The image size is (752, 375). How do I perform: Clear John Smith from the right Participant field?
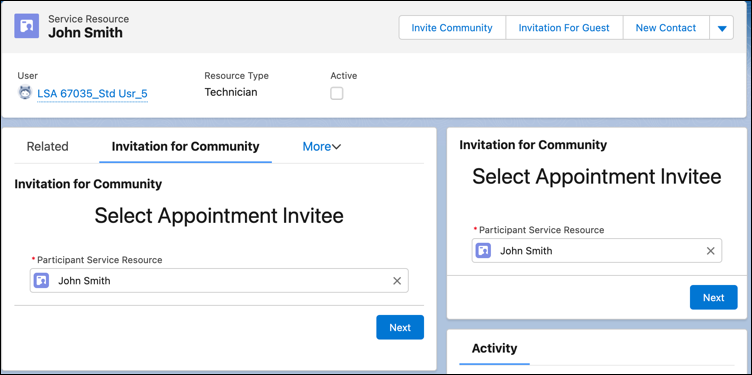click(710, 251)
